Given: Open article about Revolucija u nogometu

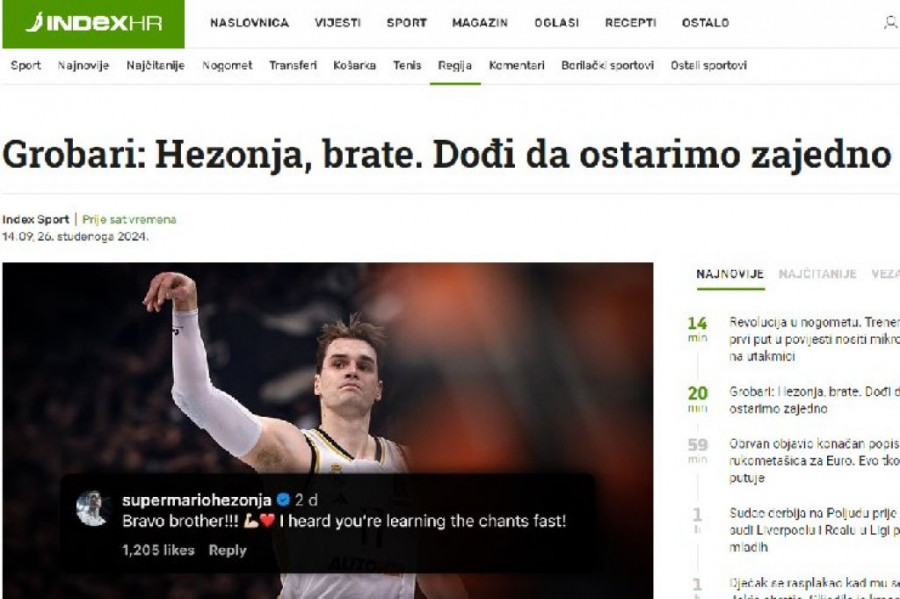Looking at the screenshot, I should [814, 339].
